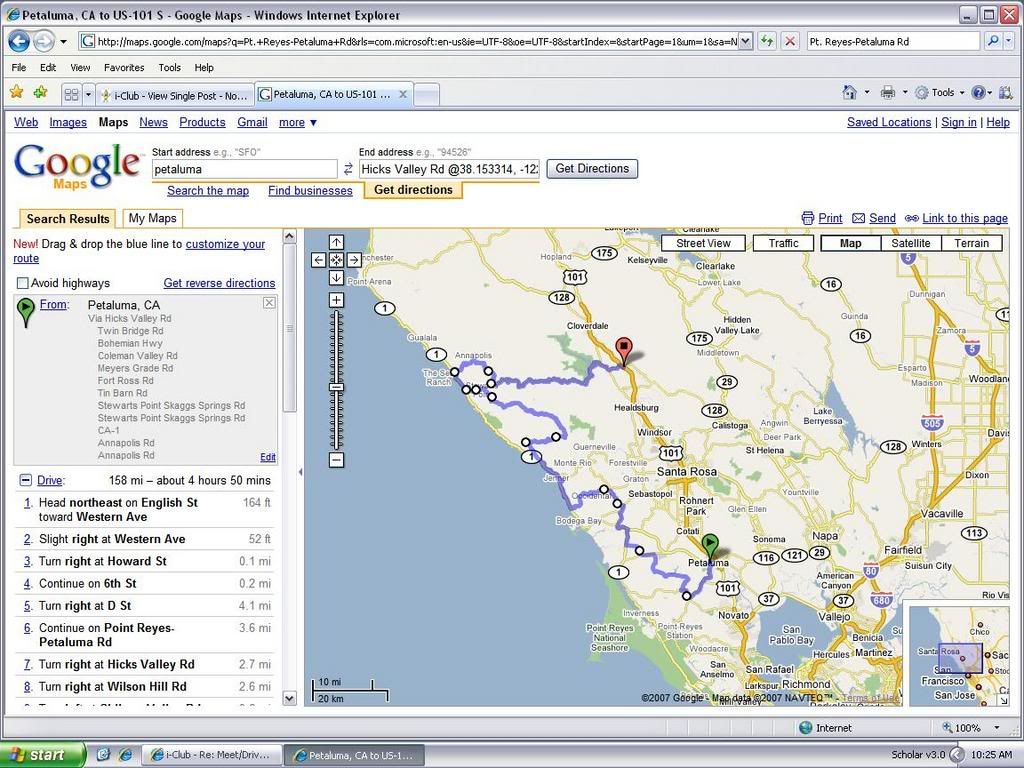Click the map zoom level slider handle
1024x768 pixels.
(336, 387)
